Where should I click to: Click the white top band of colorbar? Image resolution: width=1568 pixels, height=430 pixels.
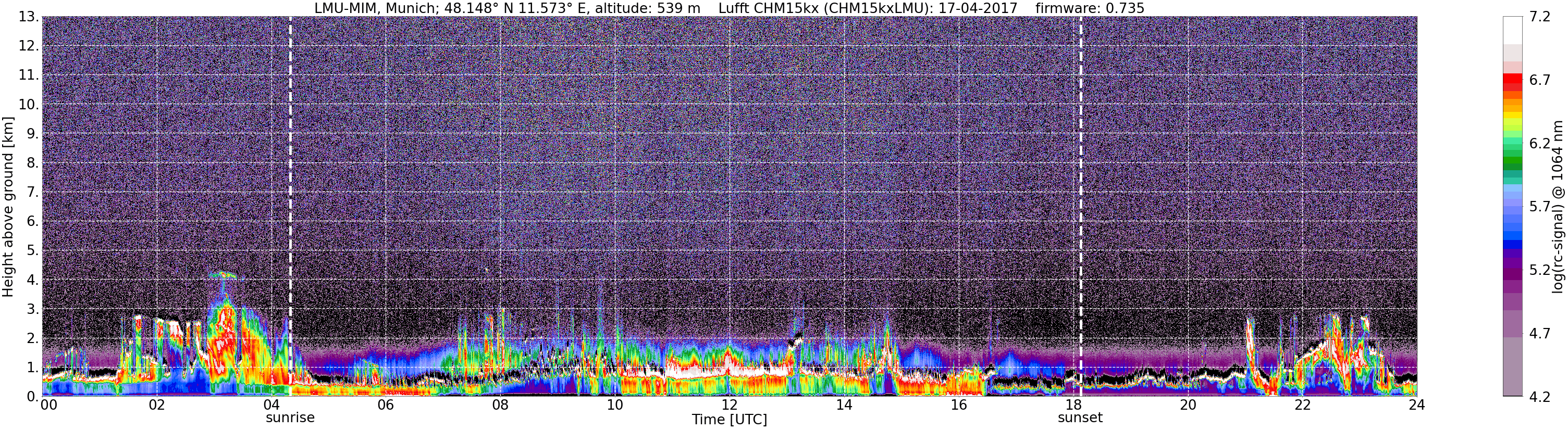1513,30
